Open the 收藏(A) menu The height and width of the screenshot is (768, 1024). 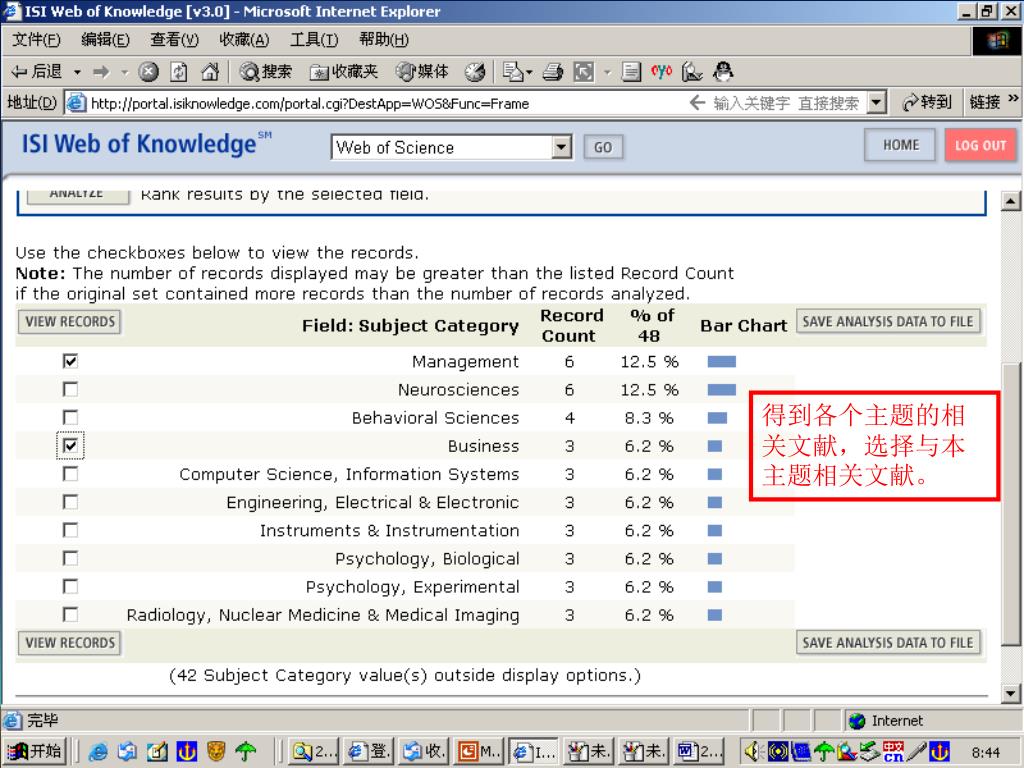pyautogui.click(x=244, y=40)
